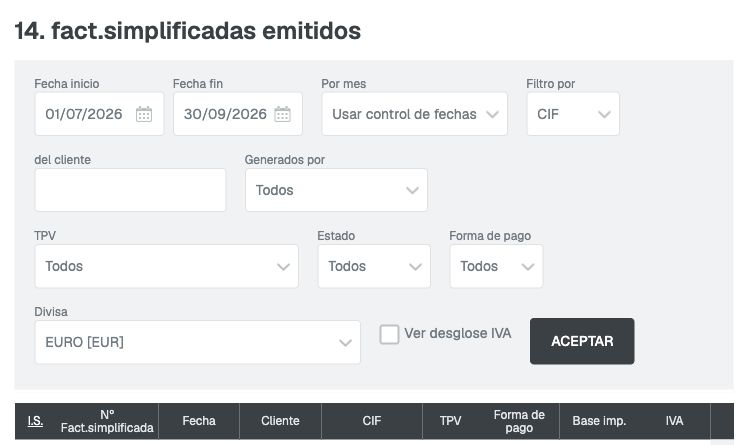
Task: Click the IVA column header
Action: [674, 421]
